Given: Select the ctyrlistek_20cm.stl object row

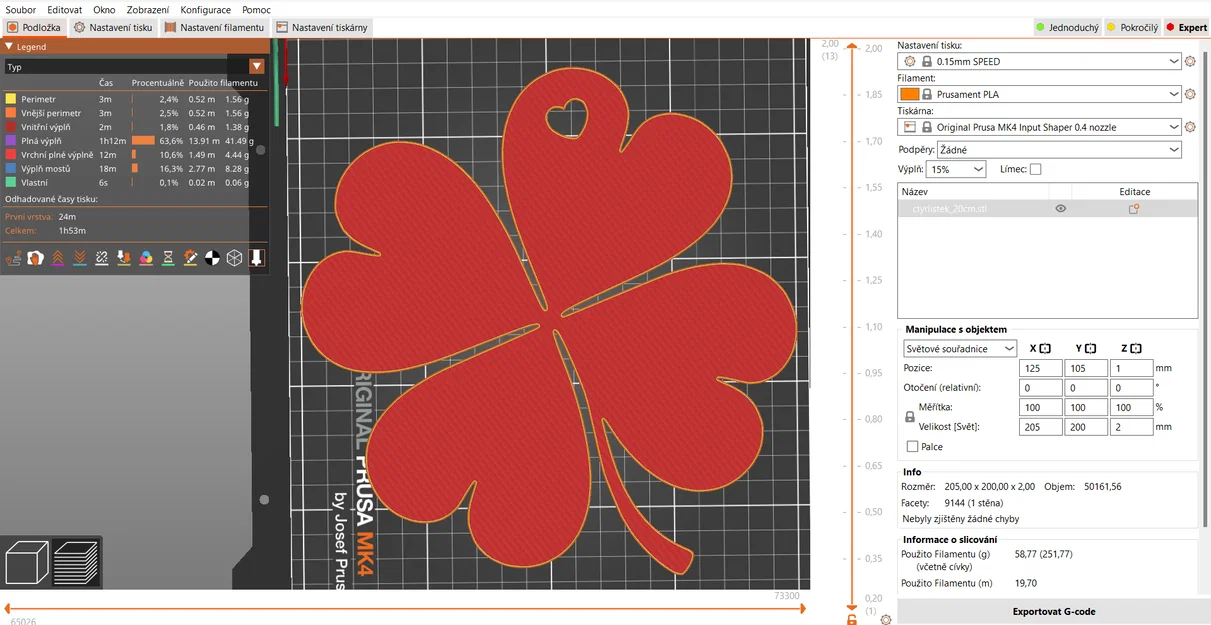Looking at the screenshot, I should pyautogui.click(x=1047, y=209).
